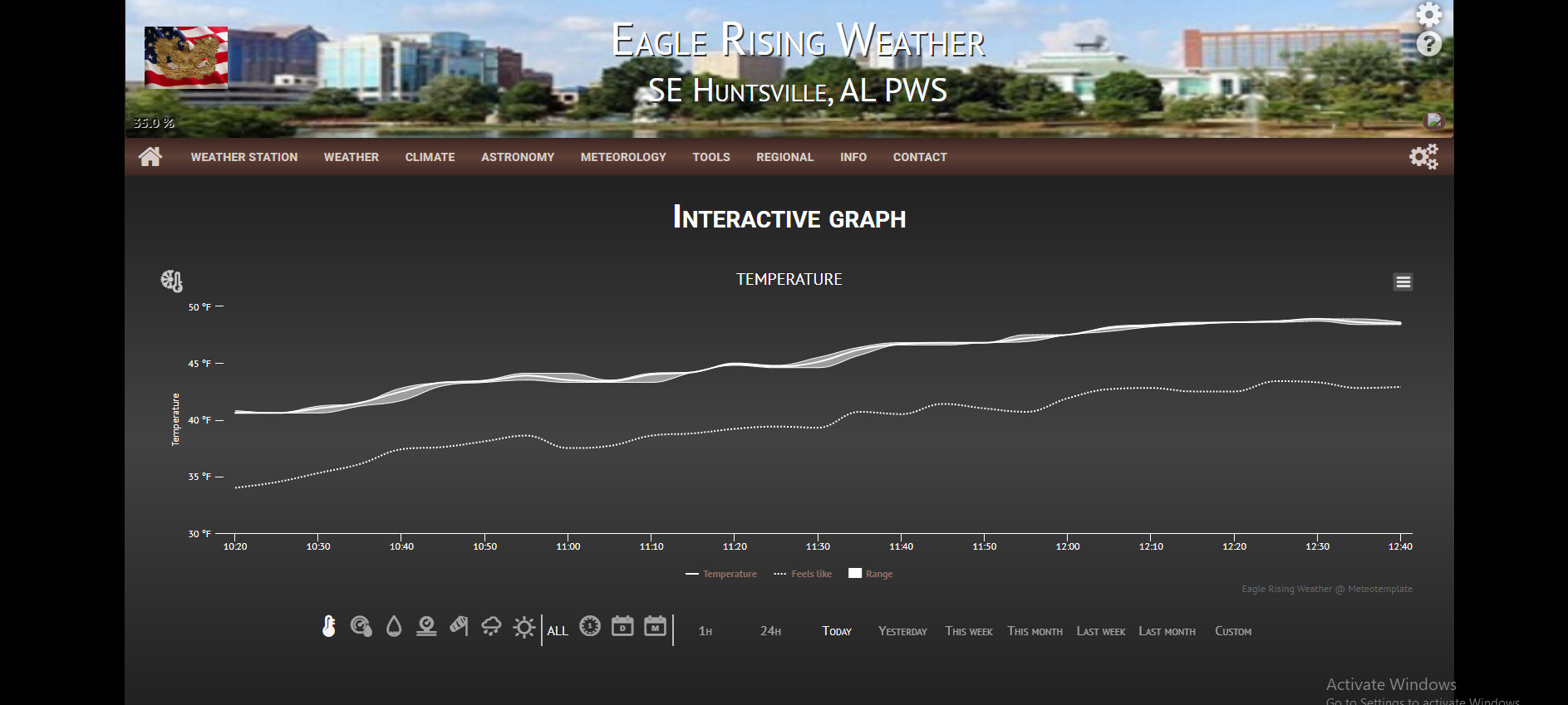Select the pressure gauge icon
Viewport: 1568px width, 705px height.
[x=426, y=626]
